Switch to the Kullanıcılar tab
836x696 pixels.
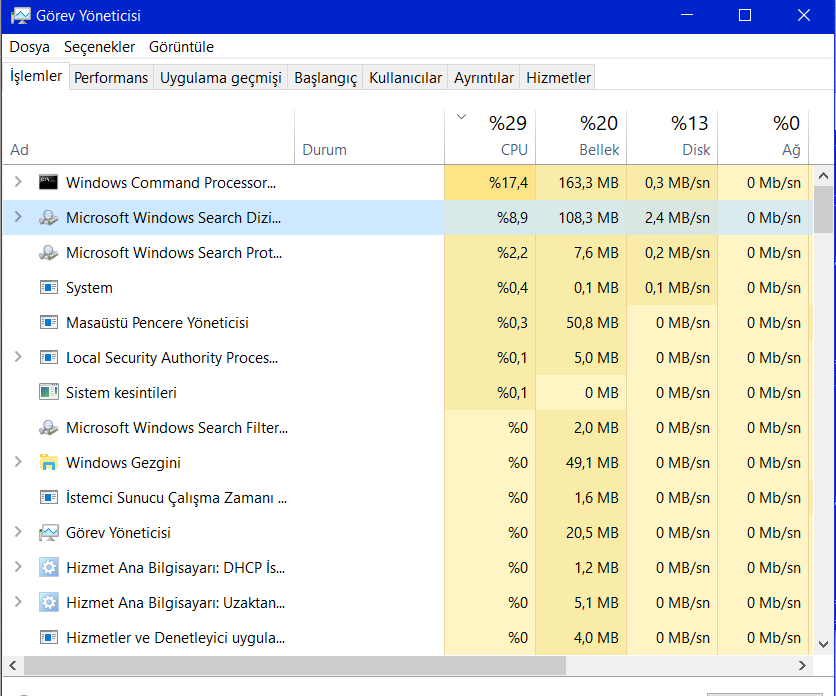coord(405,78)
